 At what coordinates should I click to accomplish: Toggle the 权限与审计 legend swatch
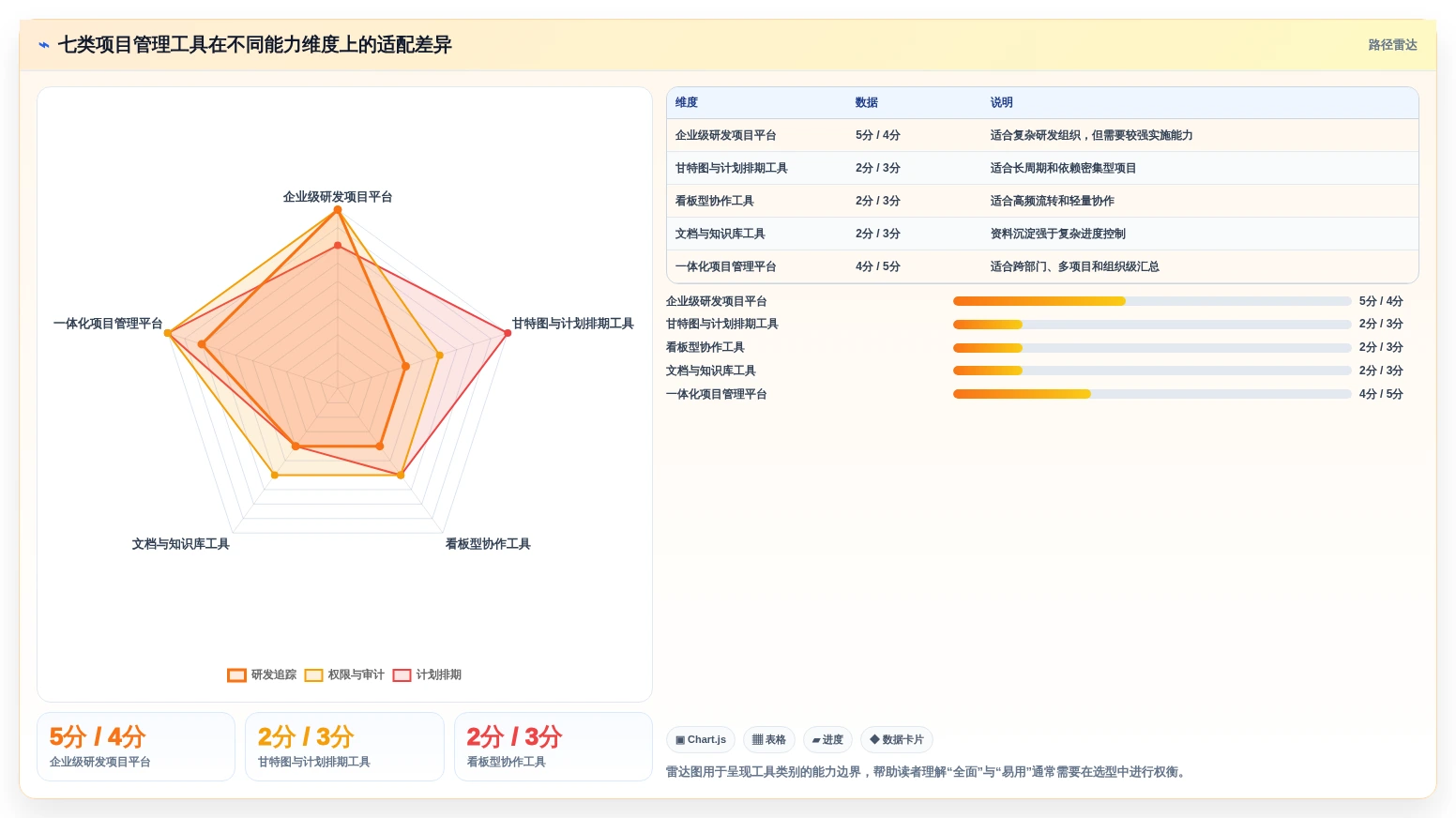[313, 674]
